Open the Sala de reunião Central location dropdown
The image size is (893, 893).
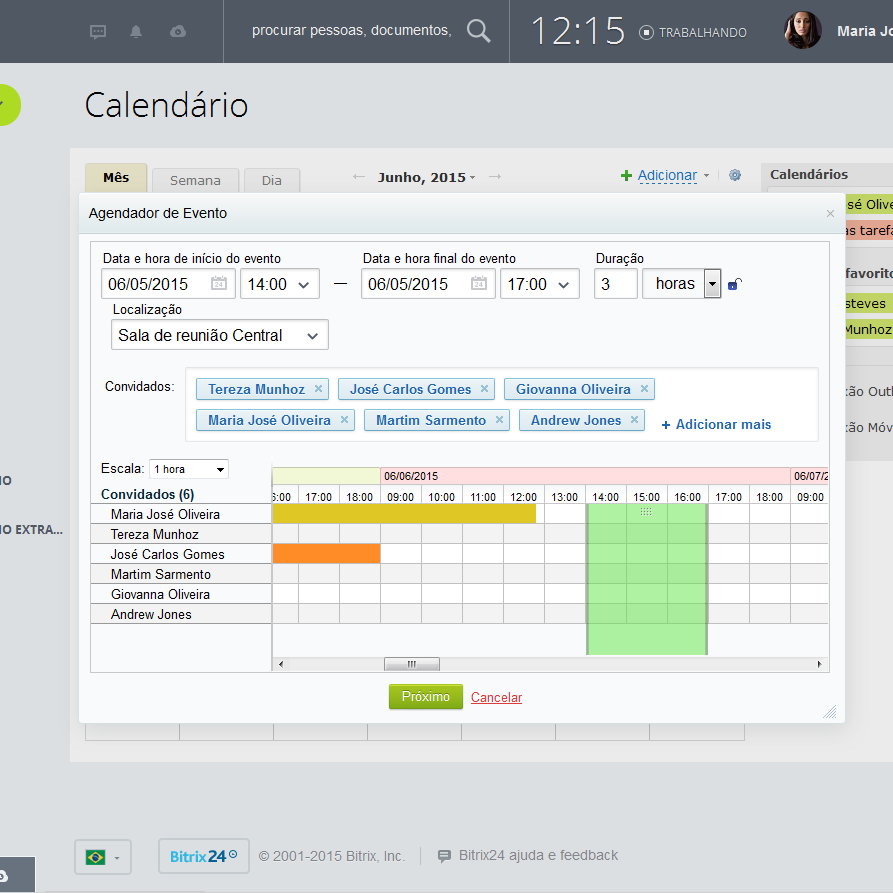(220, 335)
